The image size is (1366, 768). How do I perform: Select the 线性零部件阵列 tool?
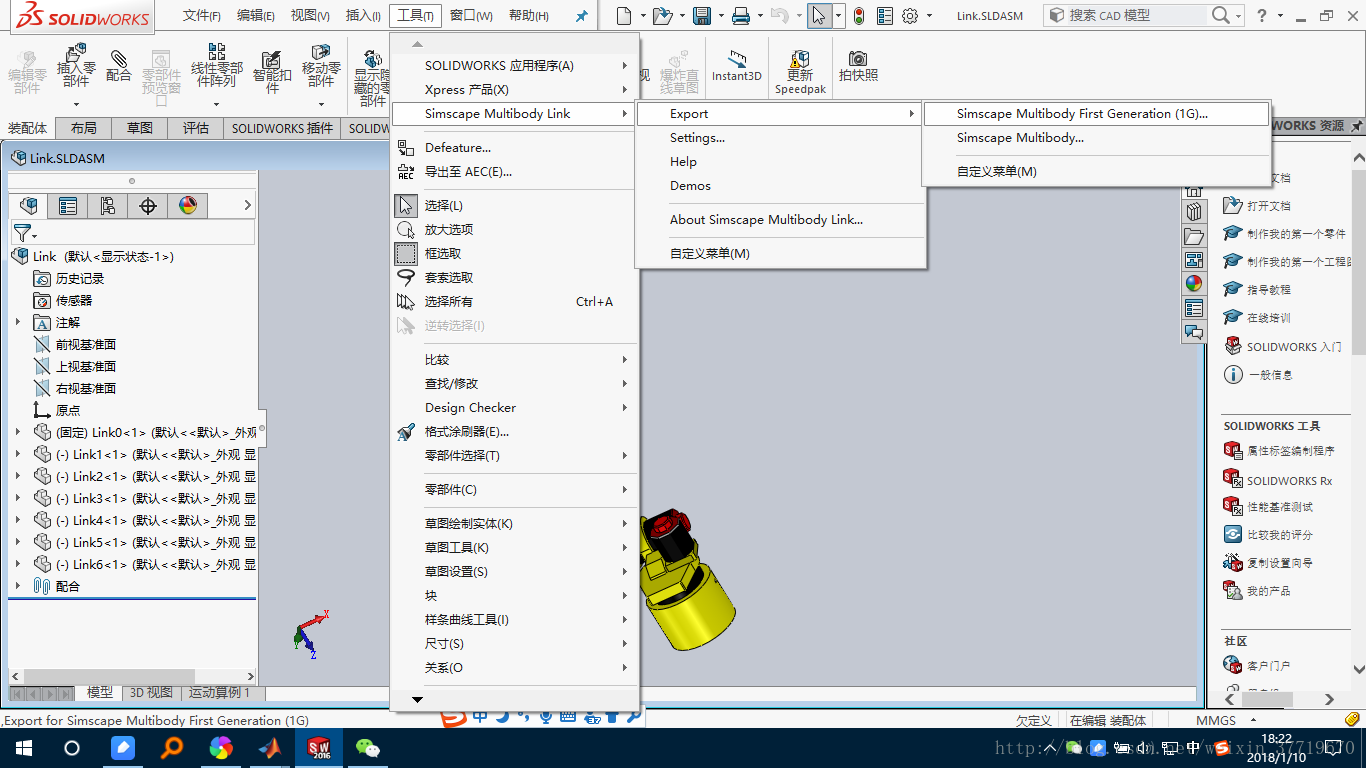217,66
